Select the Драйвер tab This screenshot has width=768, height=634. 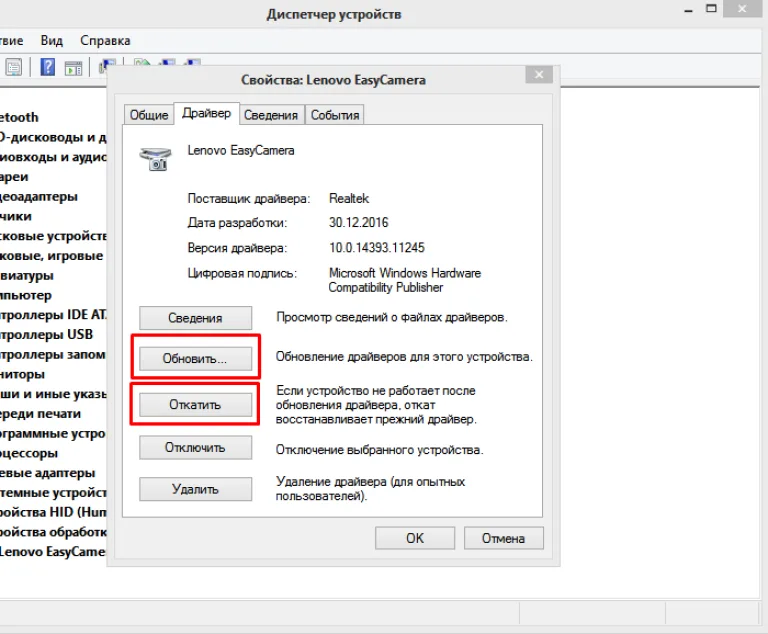pyautogui.click(x=207, y=113)
